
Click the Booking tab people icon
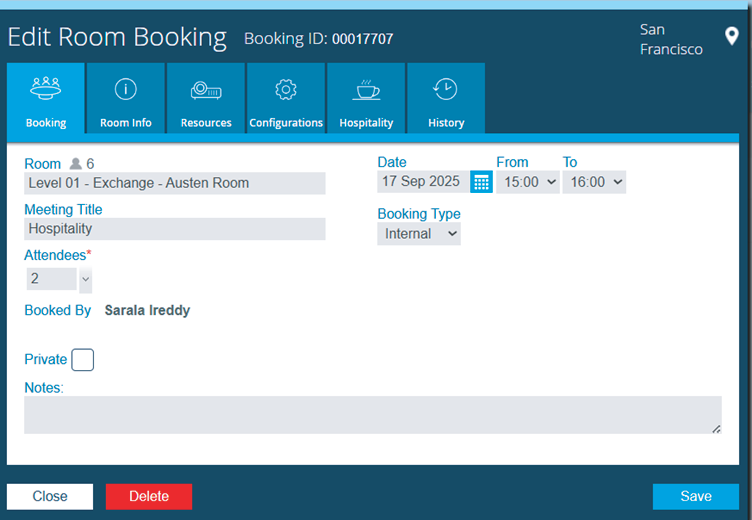pyautogui.click(x=46, y=89)
